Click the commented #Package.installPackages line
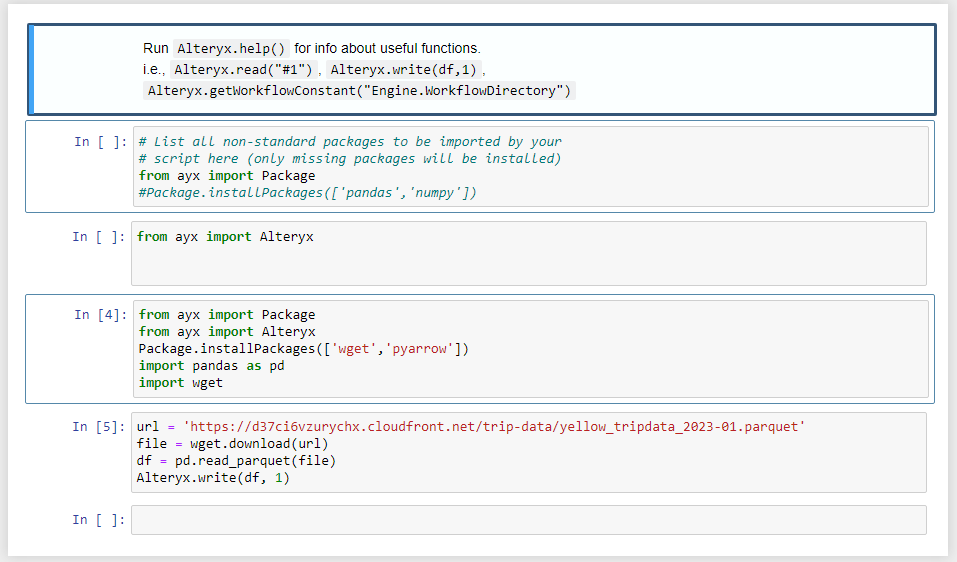 tap(307, 192)
